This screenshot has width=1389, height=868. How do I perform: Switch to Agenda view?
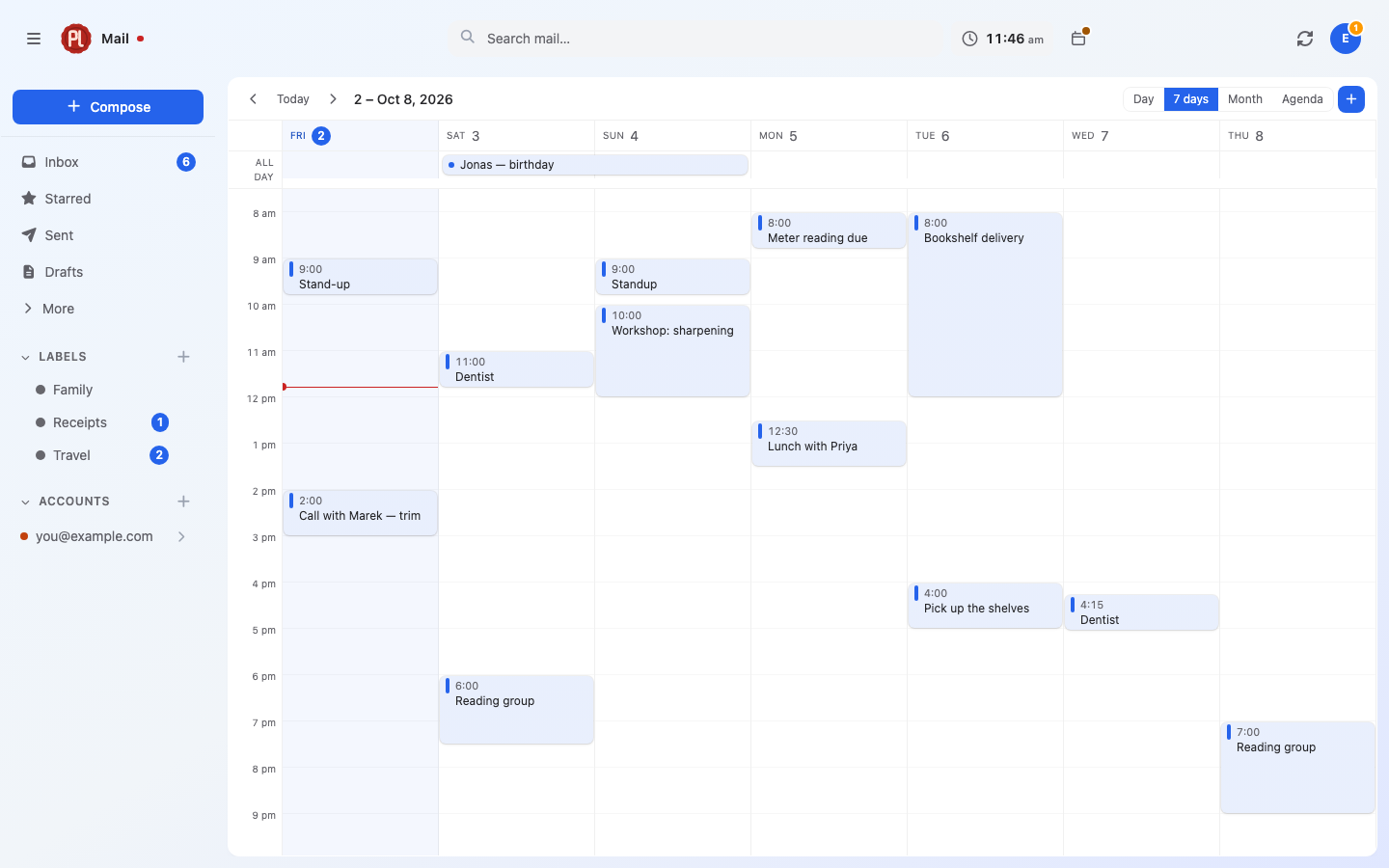pyautogui.click(x=1302, y=99)
